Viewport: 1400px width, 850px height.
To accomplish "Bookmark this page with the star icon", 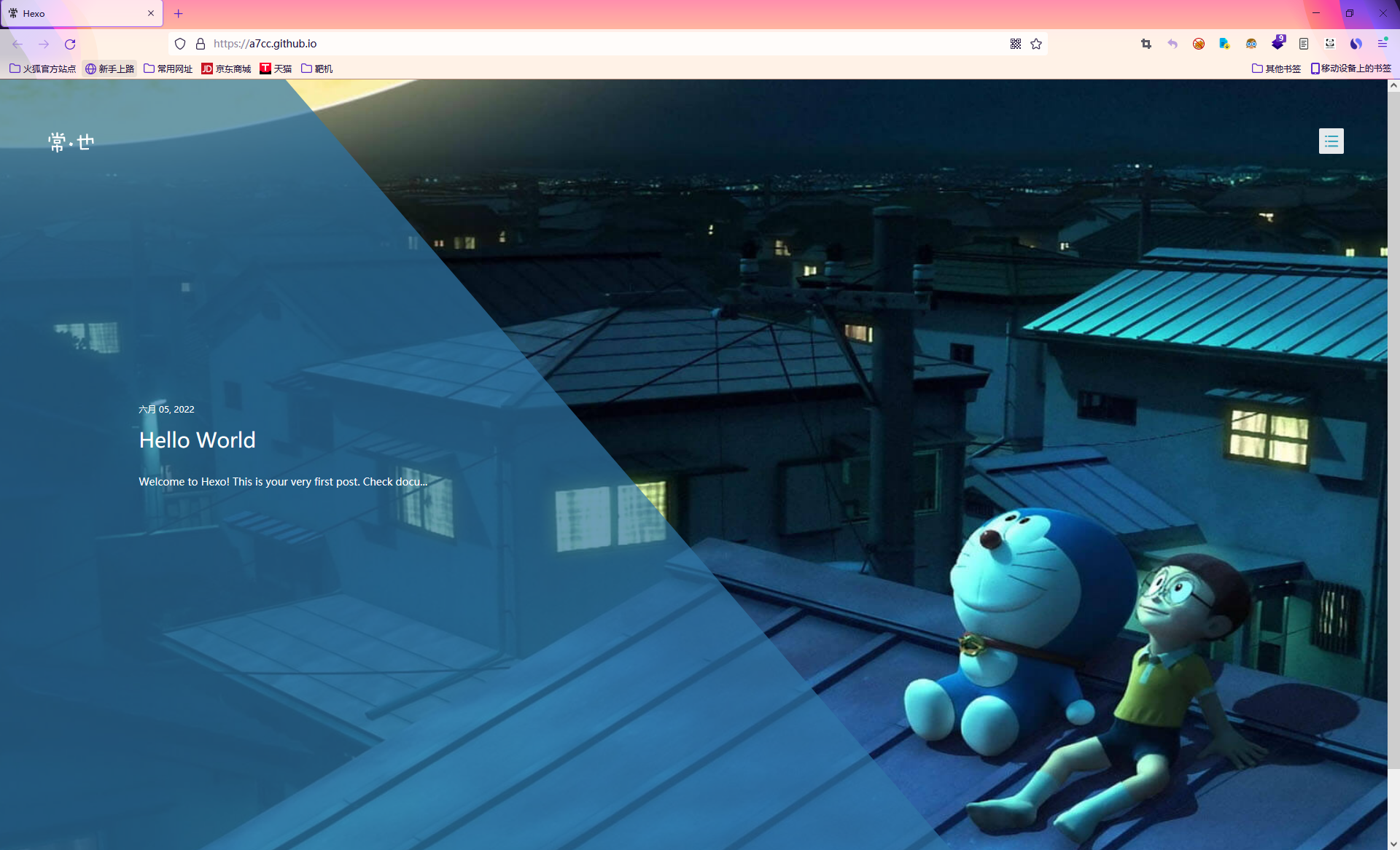I will point(1036,44).
